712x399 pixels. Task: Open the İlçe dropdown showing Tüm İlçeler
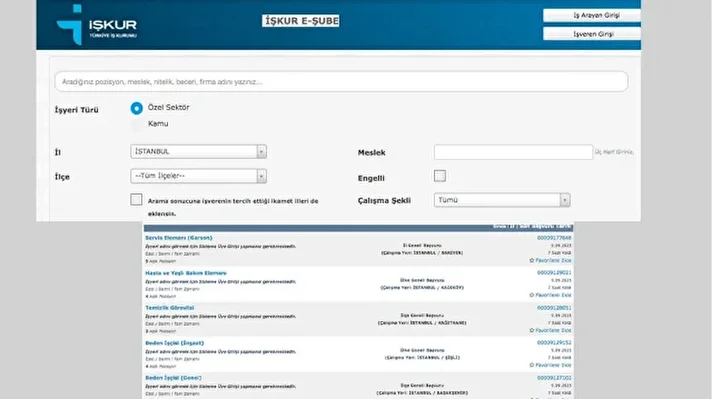(198, 176)
